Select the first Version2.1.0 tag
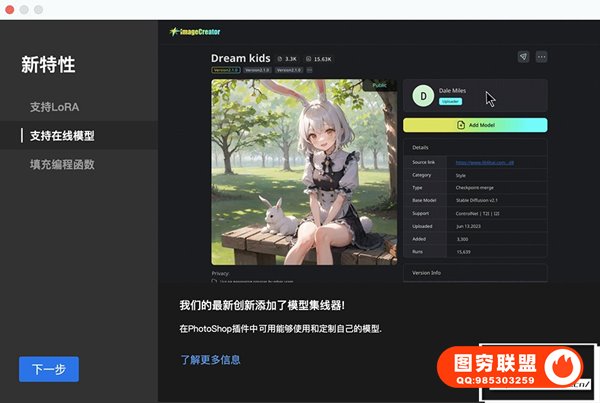 (225, 70)
